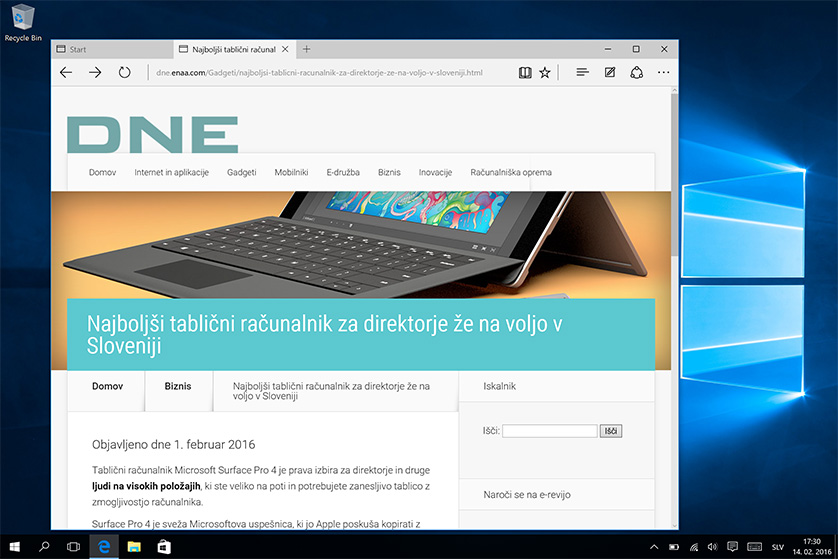Click the DNE site logo
838x559 pixels.
pos(152,134)
